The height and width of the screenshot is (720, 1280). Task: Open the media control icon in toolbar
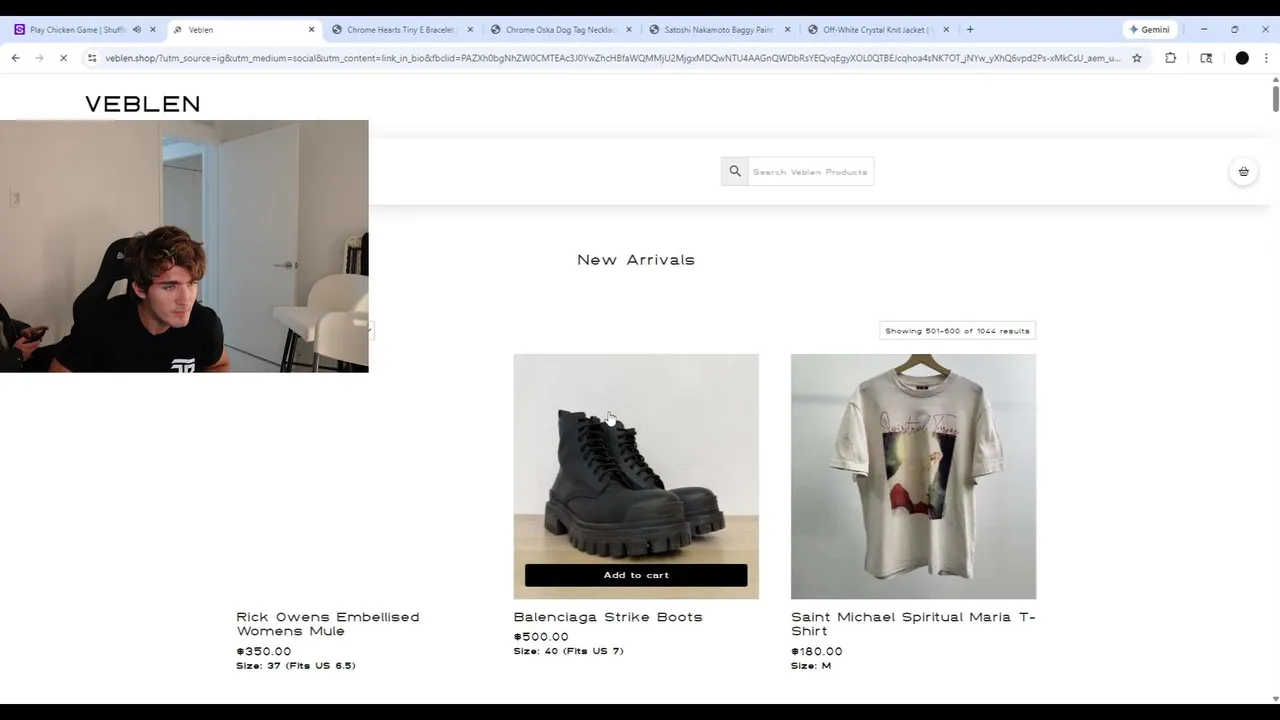point(1206,58)
